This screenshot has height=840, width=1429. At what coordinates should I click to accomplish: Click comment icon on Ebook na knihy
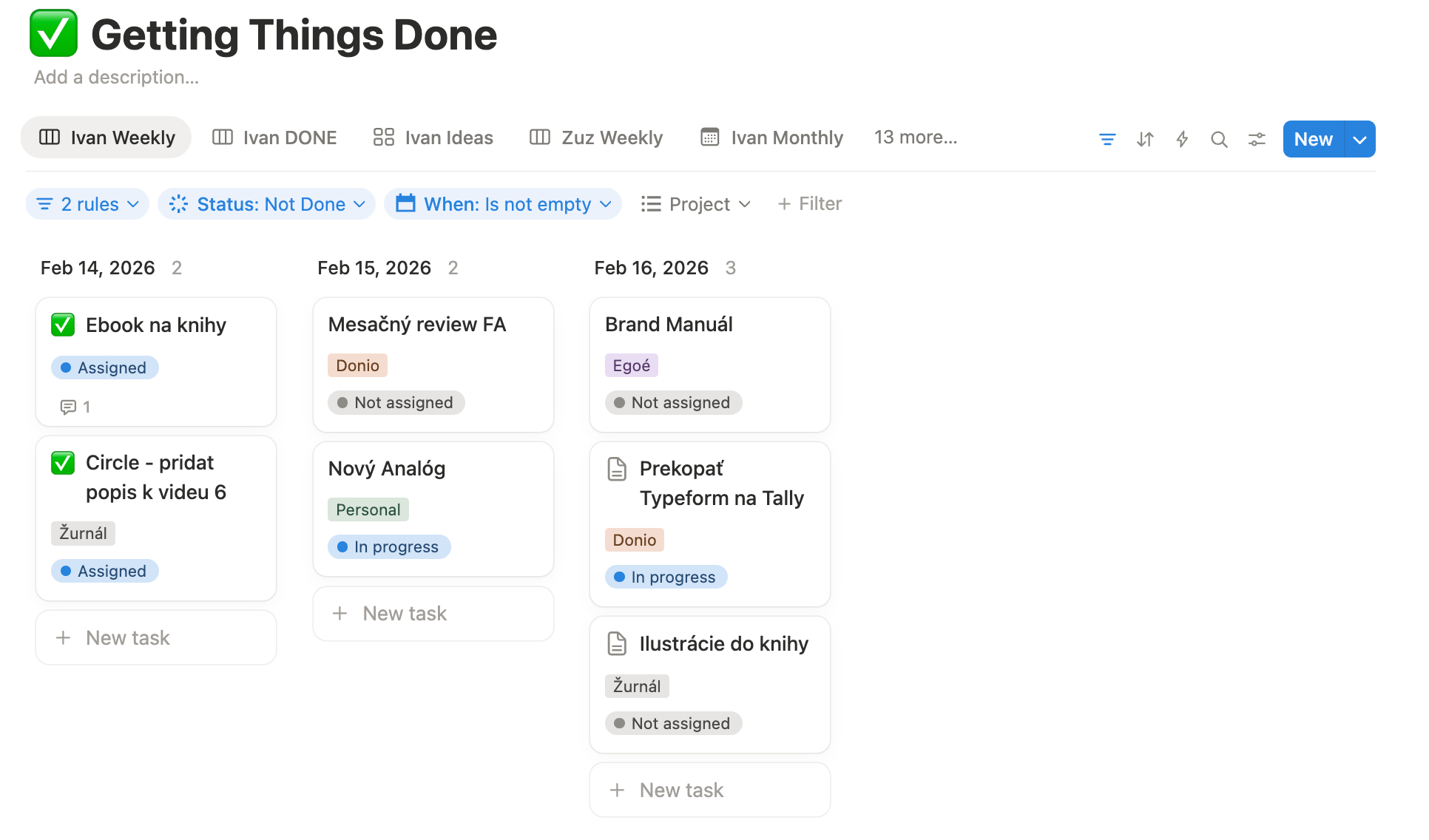click(68, 407)
